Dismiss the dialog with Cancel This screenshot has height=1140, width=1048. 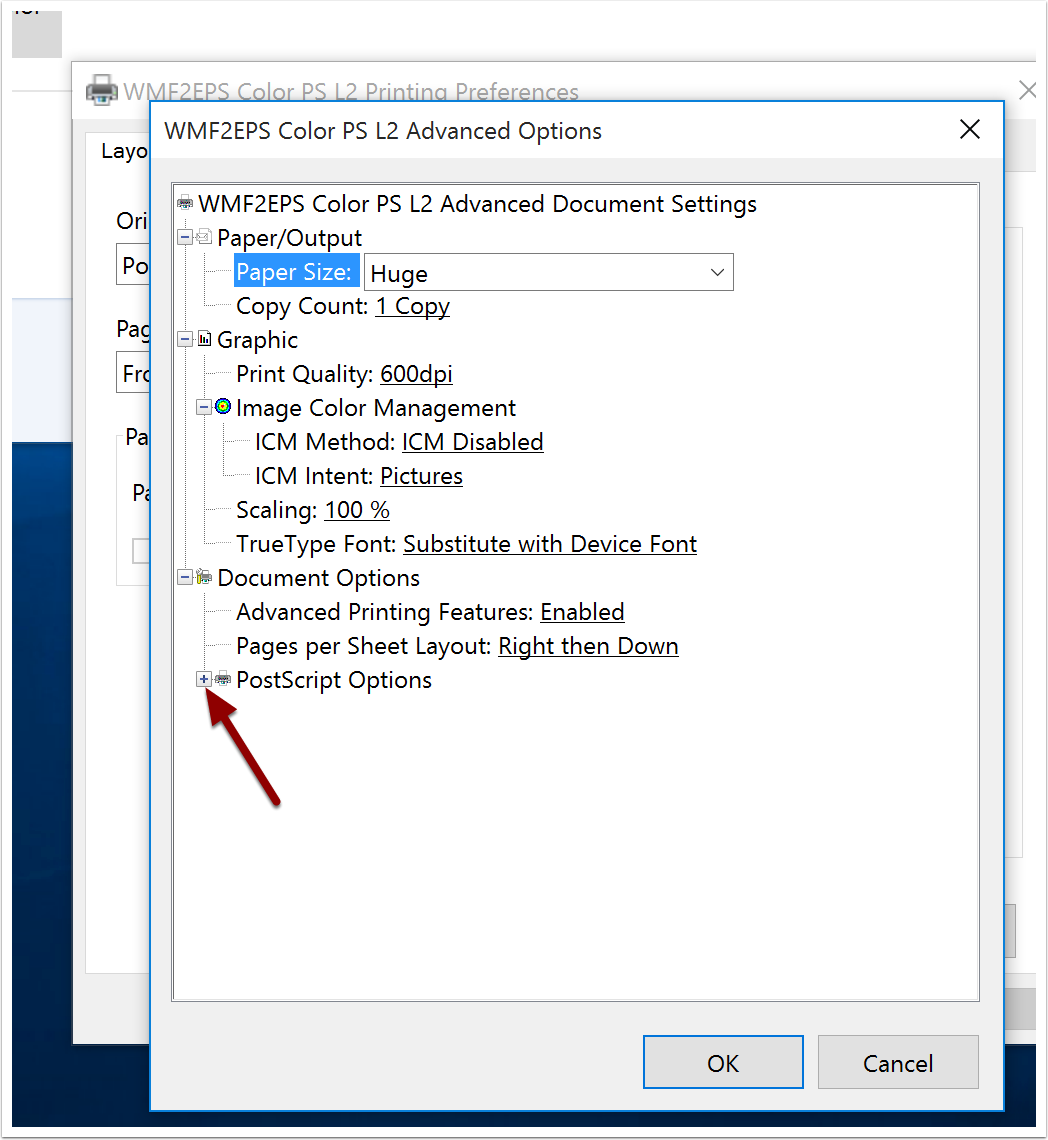(898, 1062)
